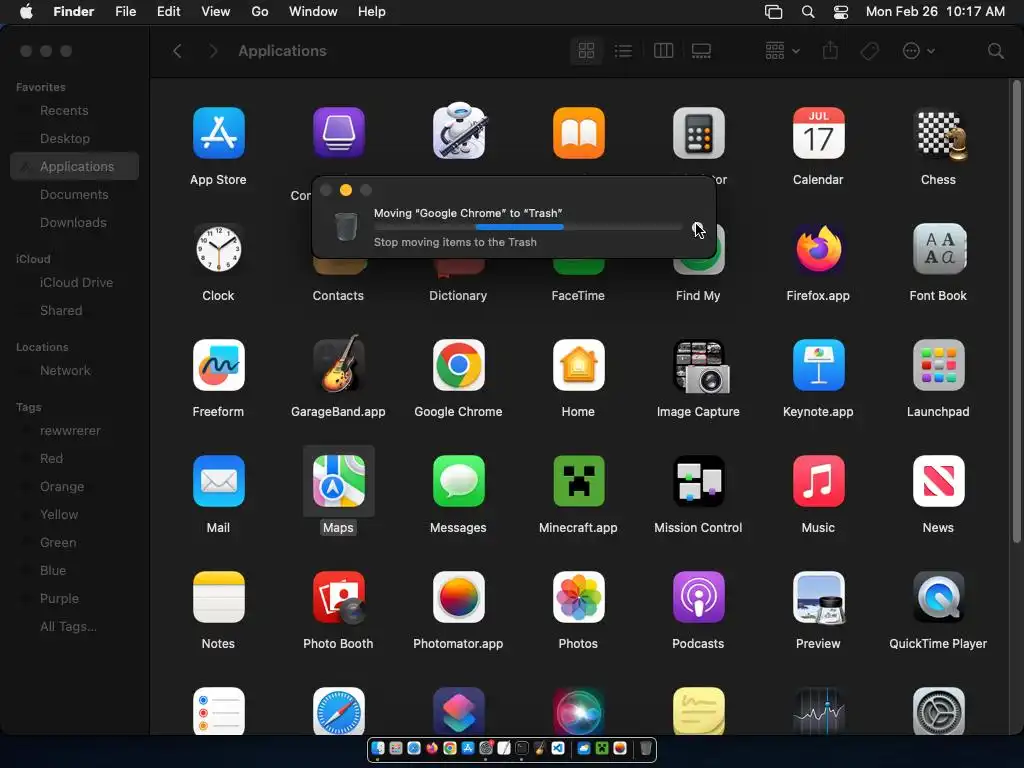Stop moving Google Chrome to Trash

click(x=698, y=227)
